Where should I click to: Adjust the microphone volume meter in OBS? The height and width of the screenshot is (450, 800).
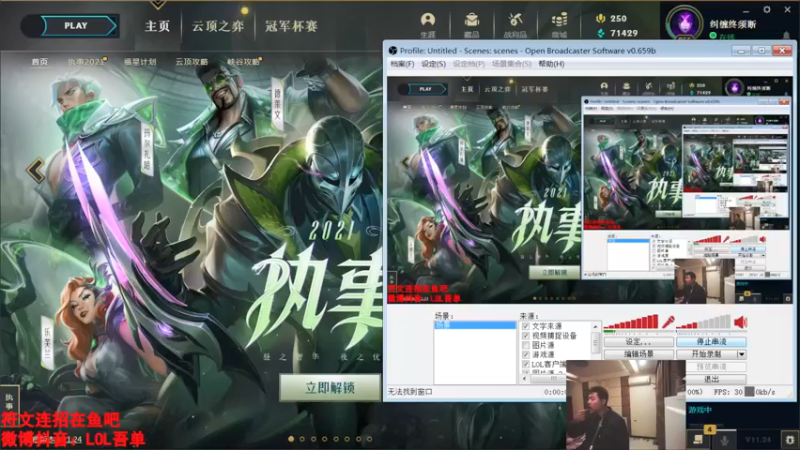[x=631, y=322]
